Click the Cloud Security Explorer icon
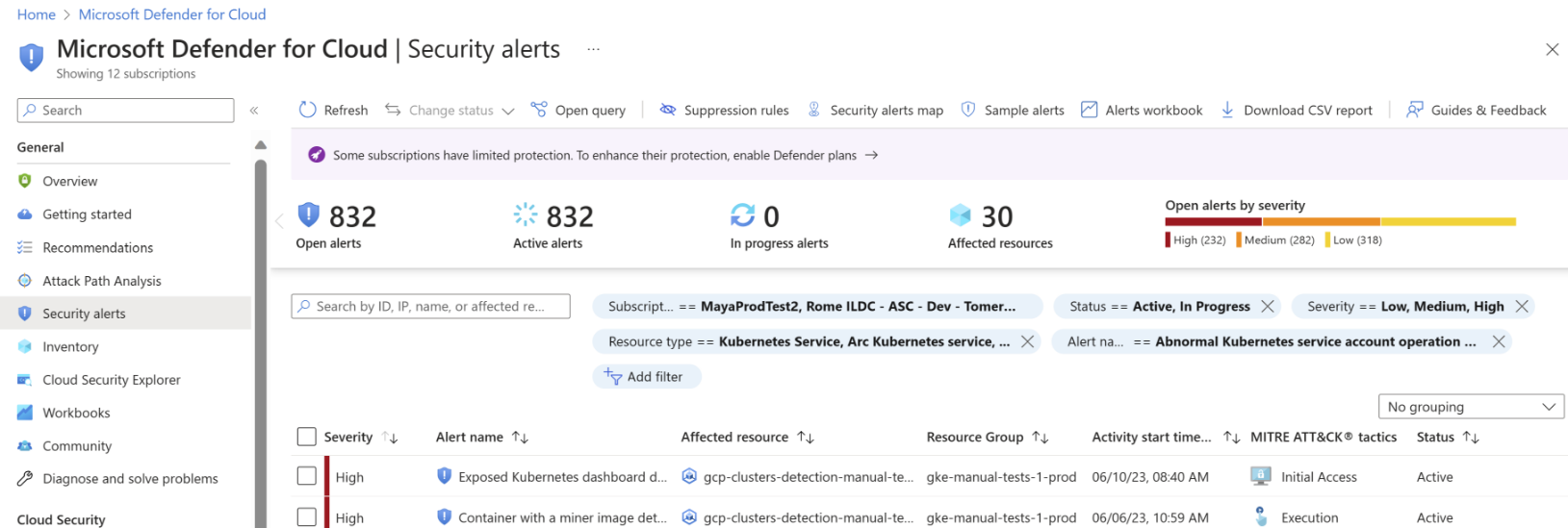 [x=25, y=380]
